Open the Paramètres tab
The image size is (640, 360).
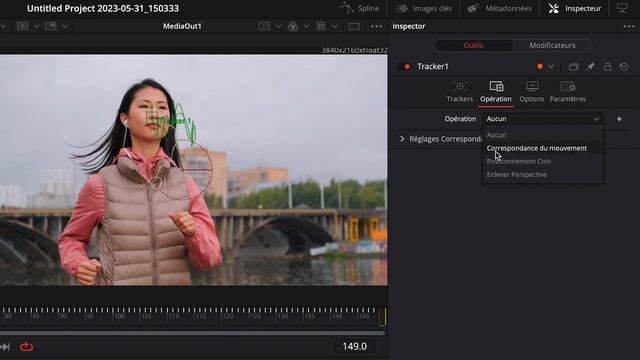point(568,92)
